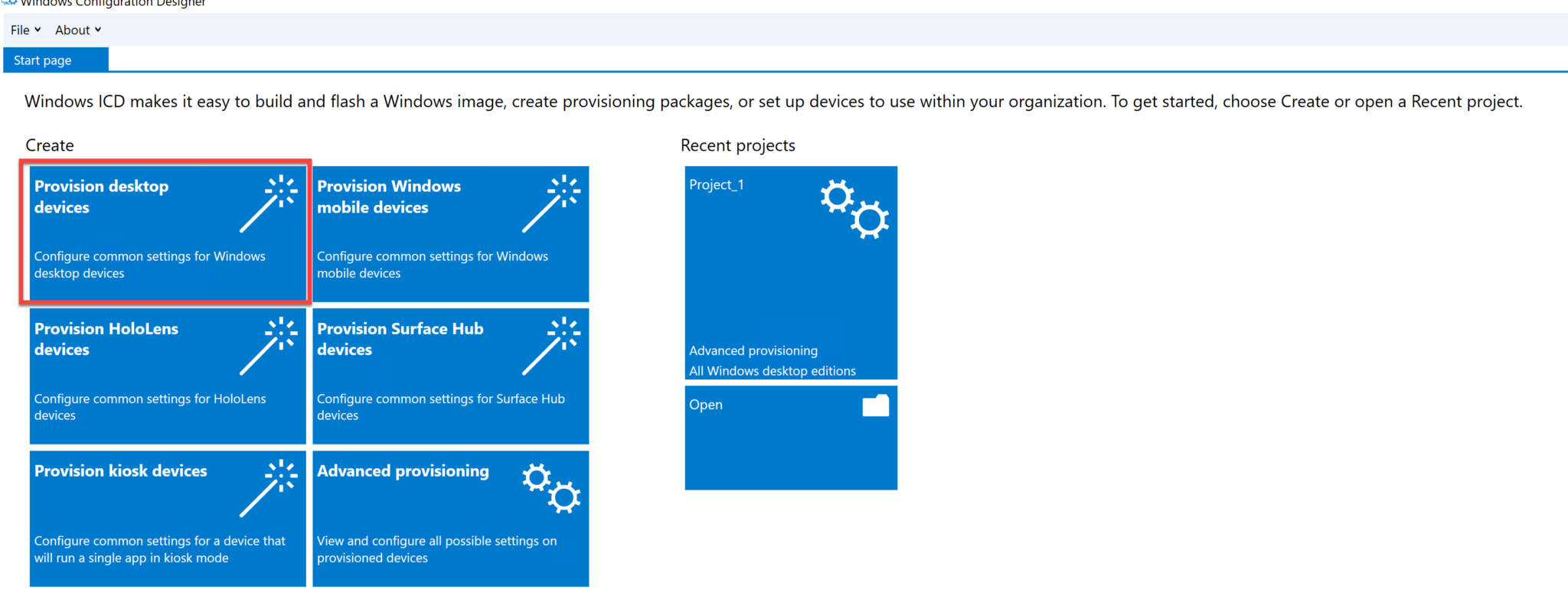The width and height of the screenshot is (1568, 609).
Task: Open the About menu
Action: (x=71, y=29)
